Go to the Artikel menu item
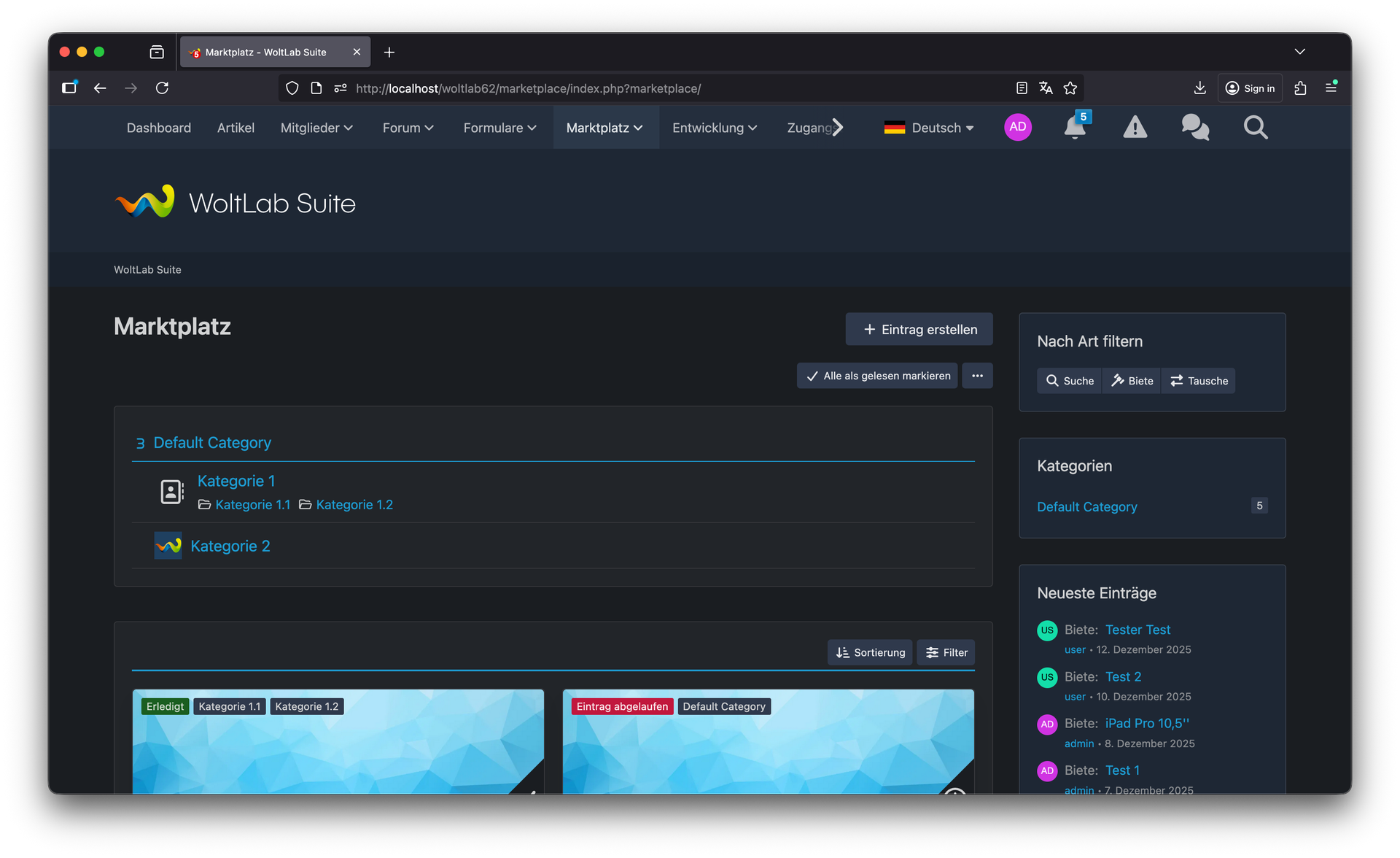 [x=236, y=128]
